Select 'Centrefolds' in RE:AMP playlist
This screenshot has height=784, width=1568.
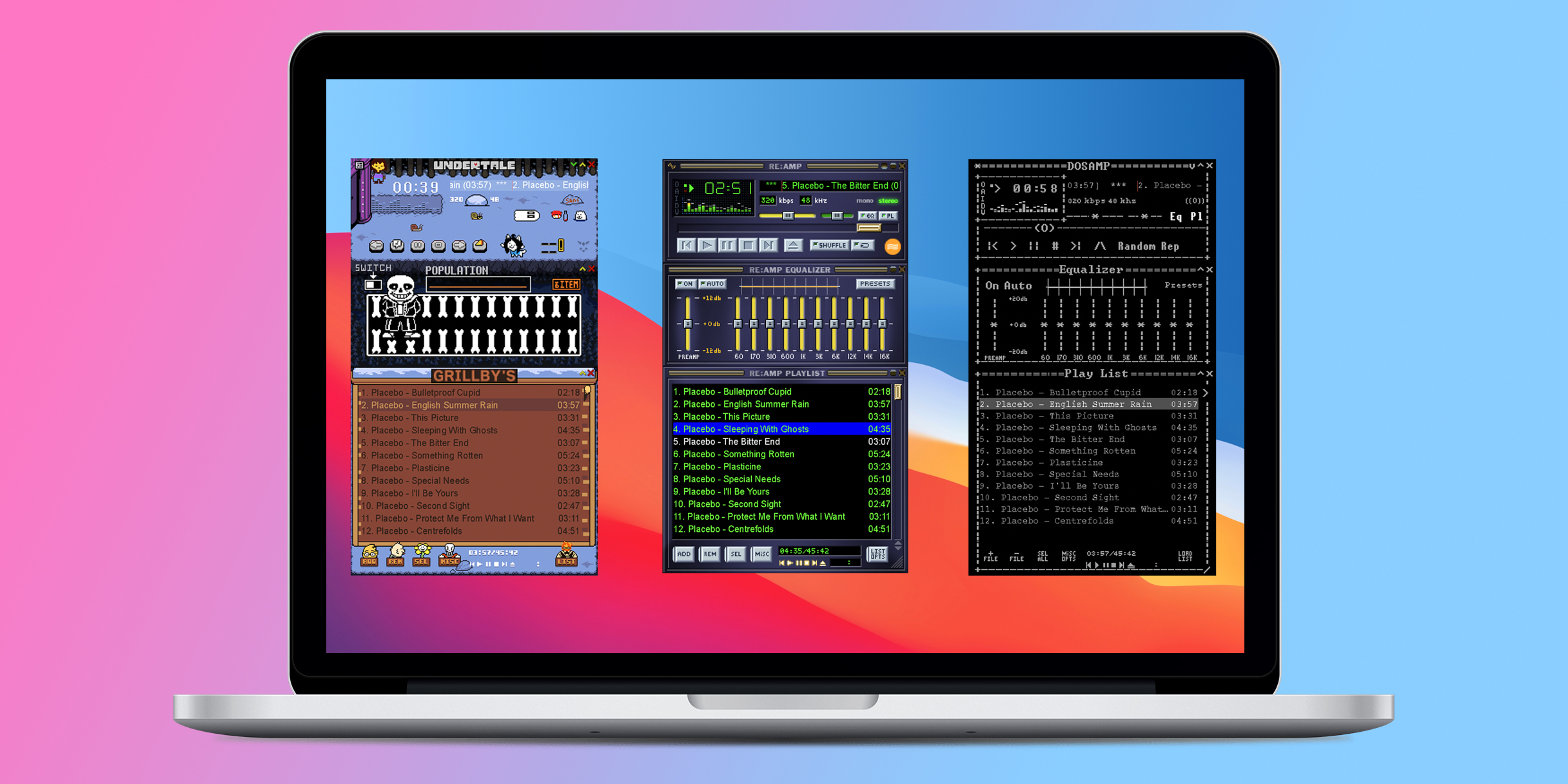[781, 529]
